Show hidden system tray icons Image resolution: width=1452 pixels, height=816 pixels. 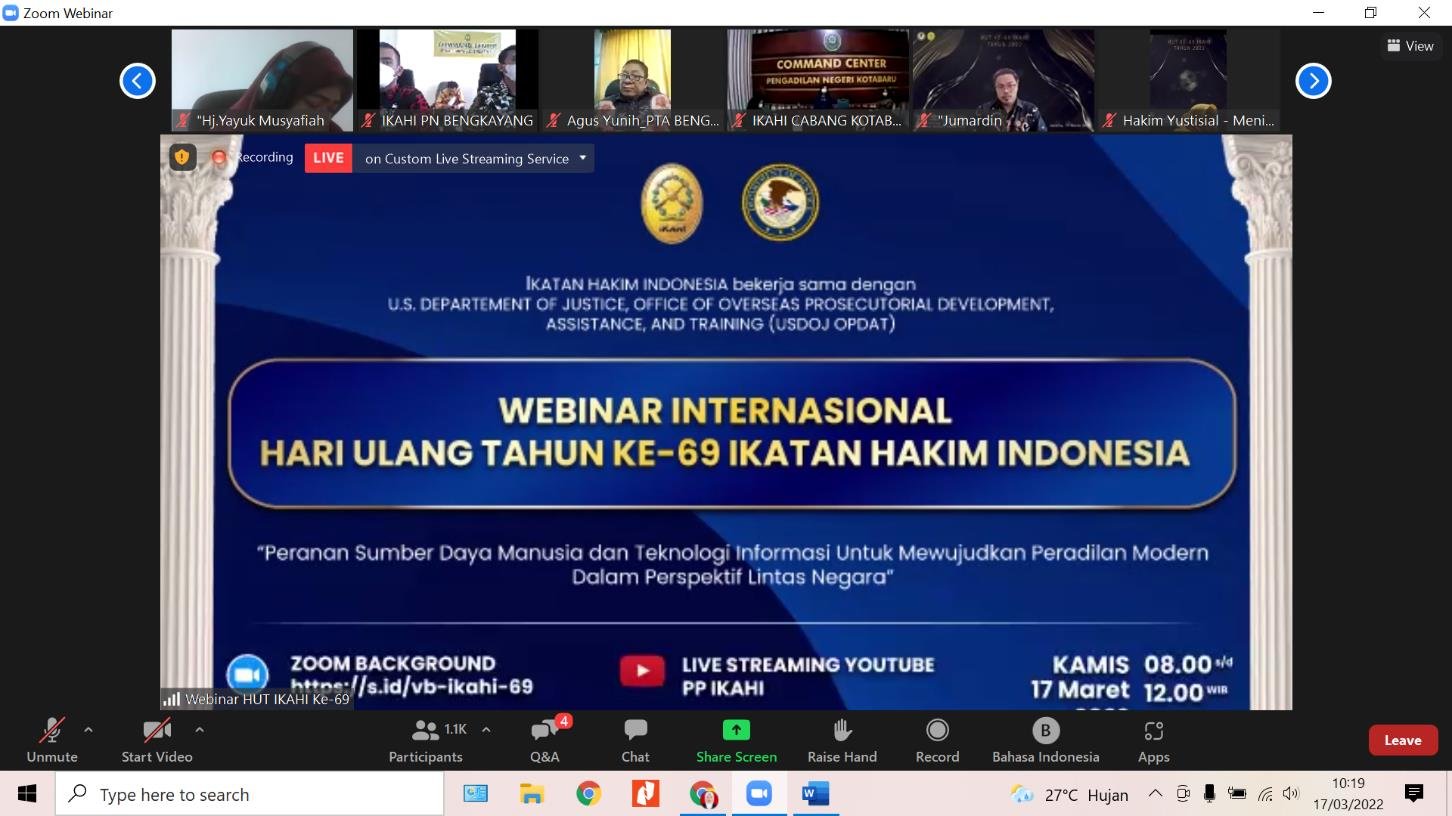1155,794
